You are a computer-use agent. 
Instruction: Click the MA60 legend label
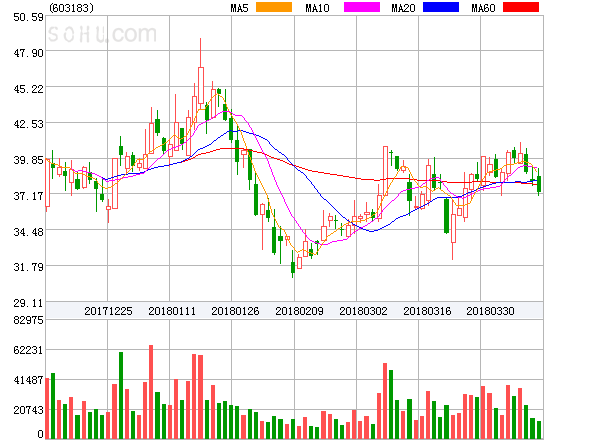tap(483, 8)
